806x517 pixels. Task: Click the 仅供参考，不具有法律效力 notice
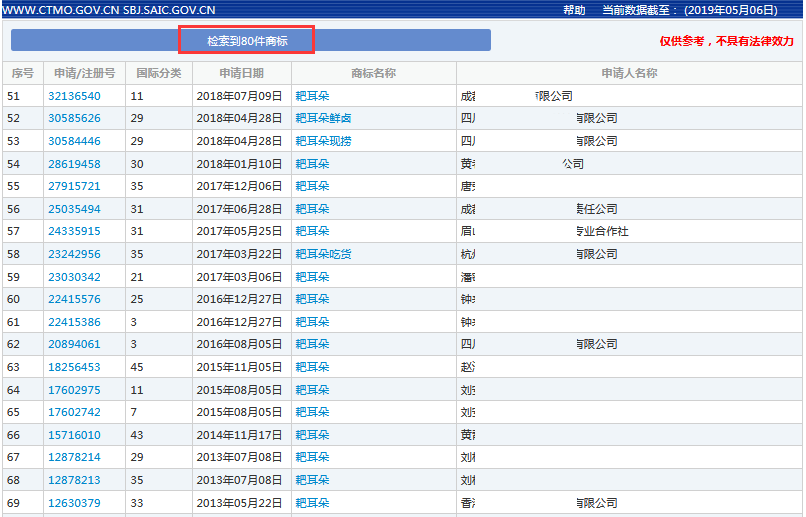tap(727, 41)
